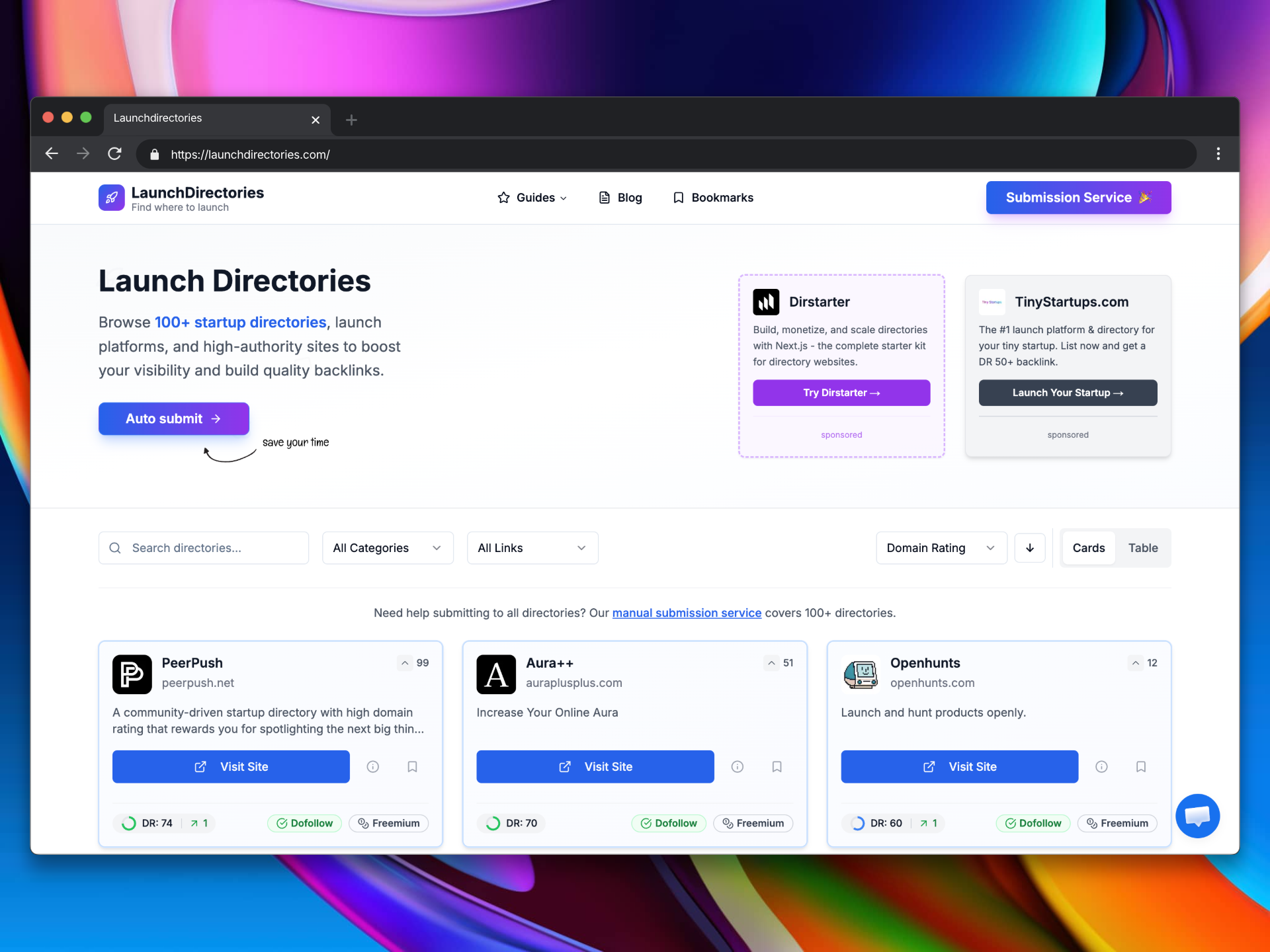Click the Aura++ logo icon

pyautogui.click(x=496, y=674)
